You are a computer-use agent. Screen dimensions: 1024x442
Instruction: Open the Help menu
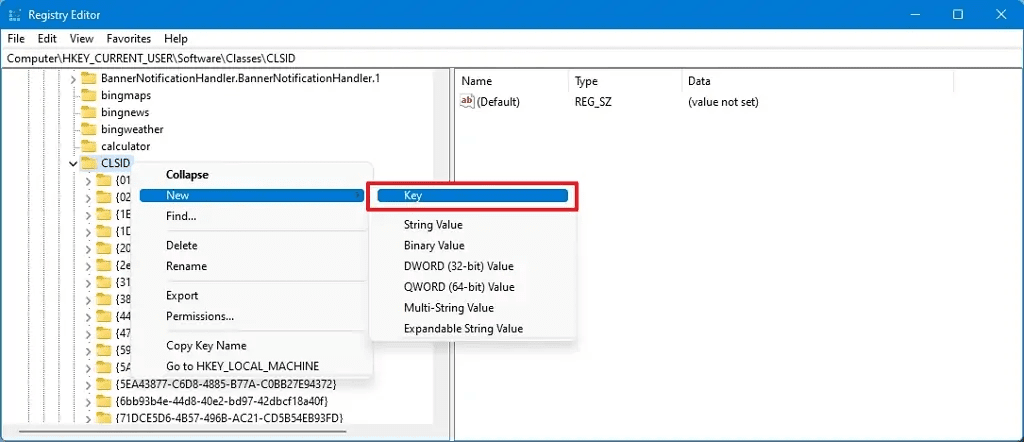pos(176,39)
